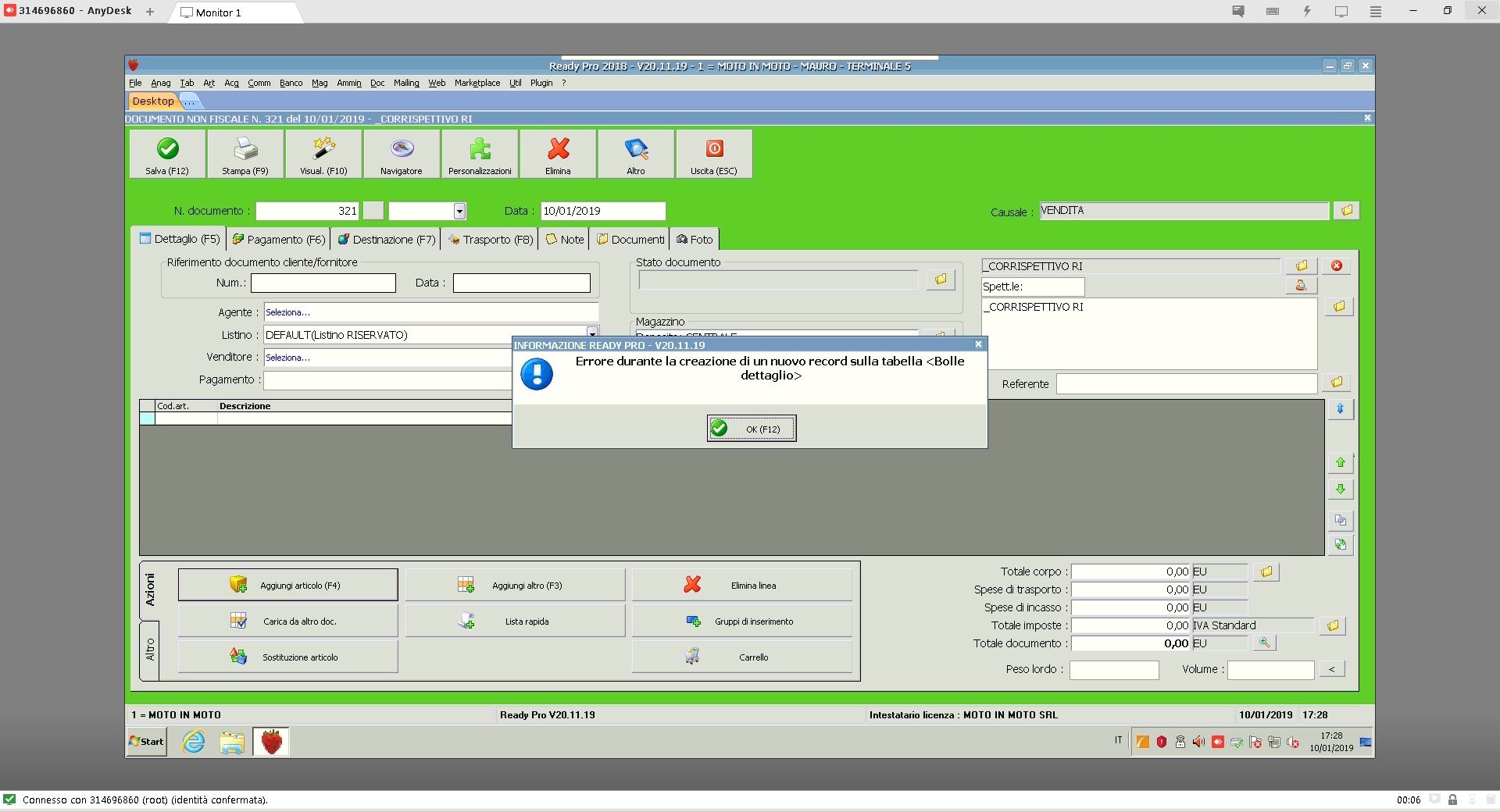This screenshot has height=812, width=1500.
Task: Open the Navigatore tool
Action: pos(402,155)
